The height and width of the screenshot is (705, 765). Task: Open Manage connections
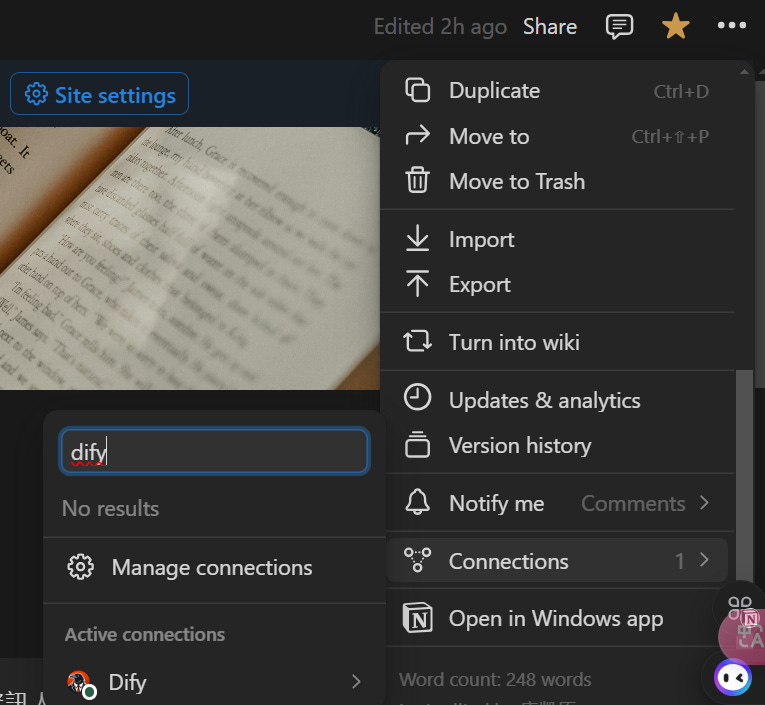(214, 567)
